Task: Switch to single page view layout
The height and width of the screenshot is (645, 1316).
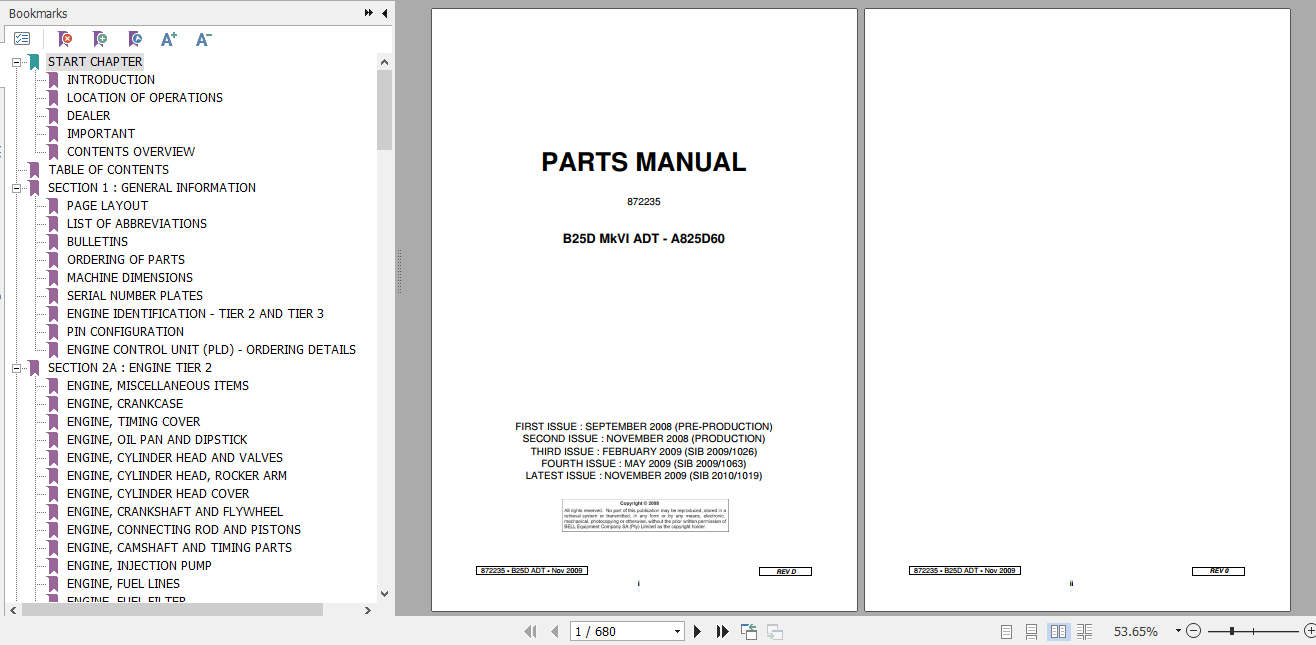Action: (1005, 631)
